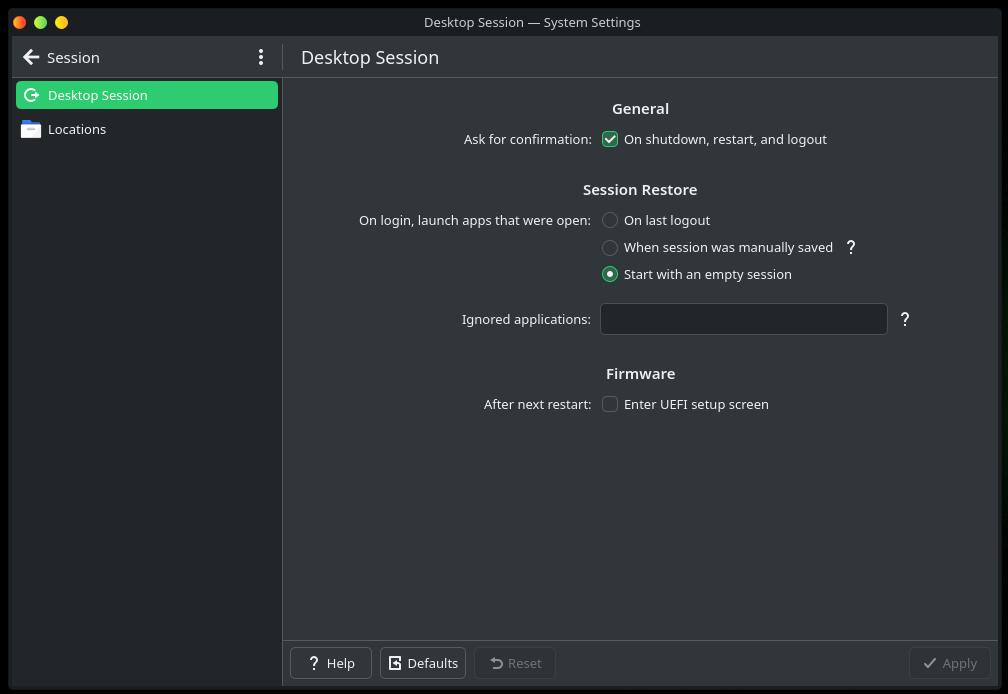
Task: Uncheck confirmation on shutdown, restart, and logout
Action: (610, 140)
